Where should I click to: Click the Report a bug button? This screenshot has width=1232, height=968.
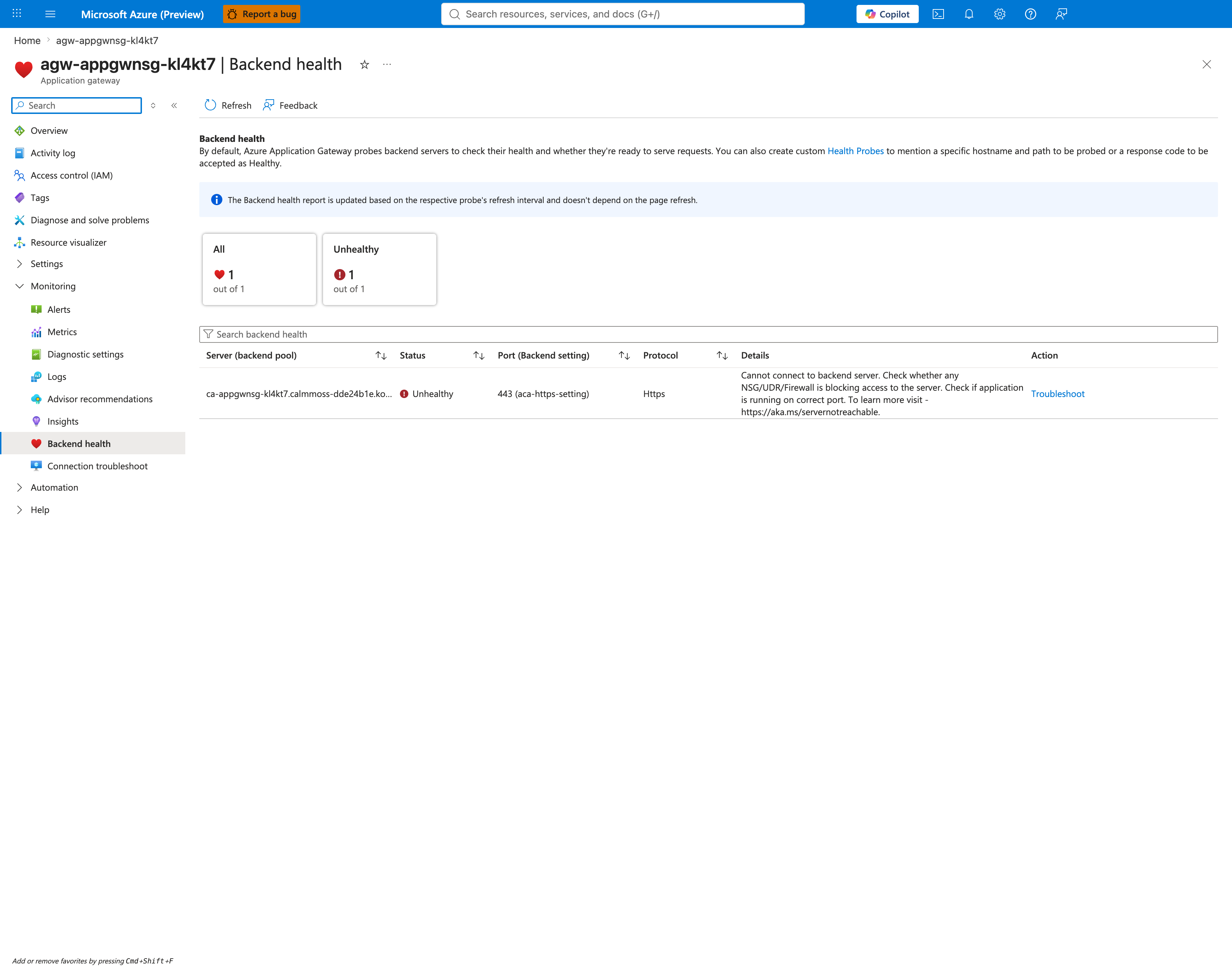[262, 14]
